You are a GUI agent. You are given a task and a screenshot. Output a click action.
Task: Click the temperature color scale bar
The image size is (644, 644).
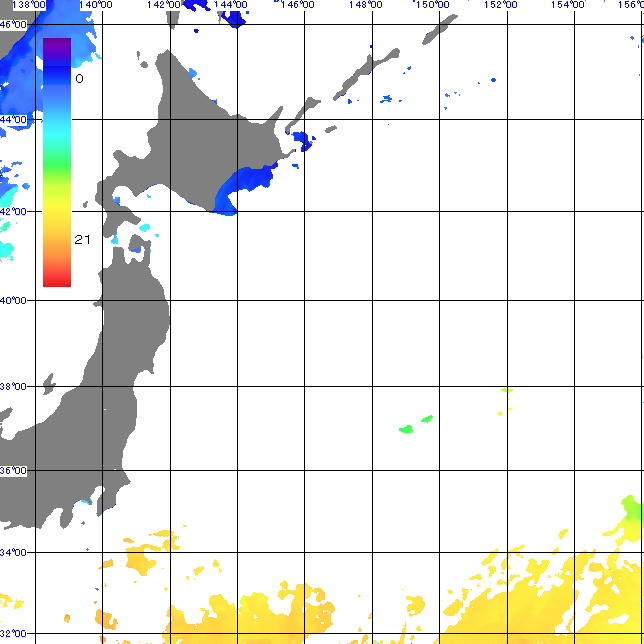pos(57,162)
